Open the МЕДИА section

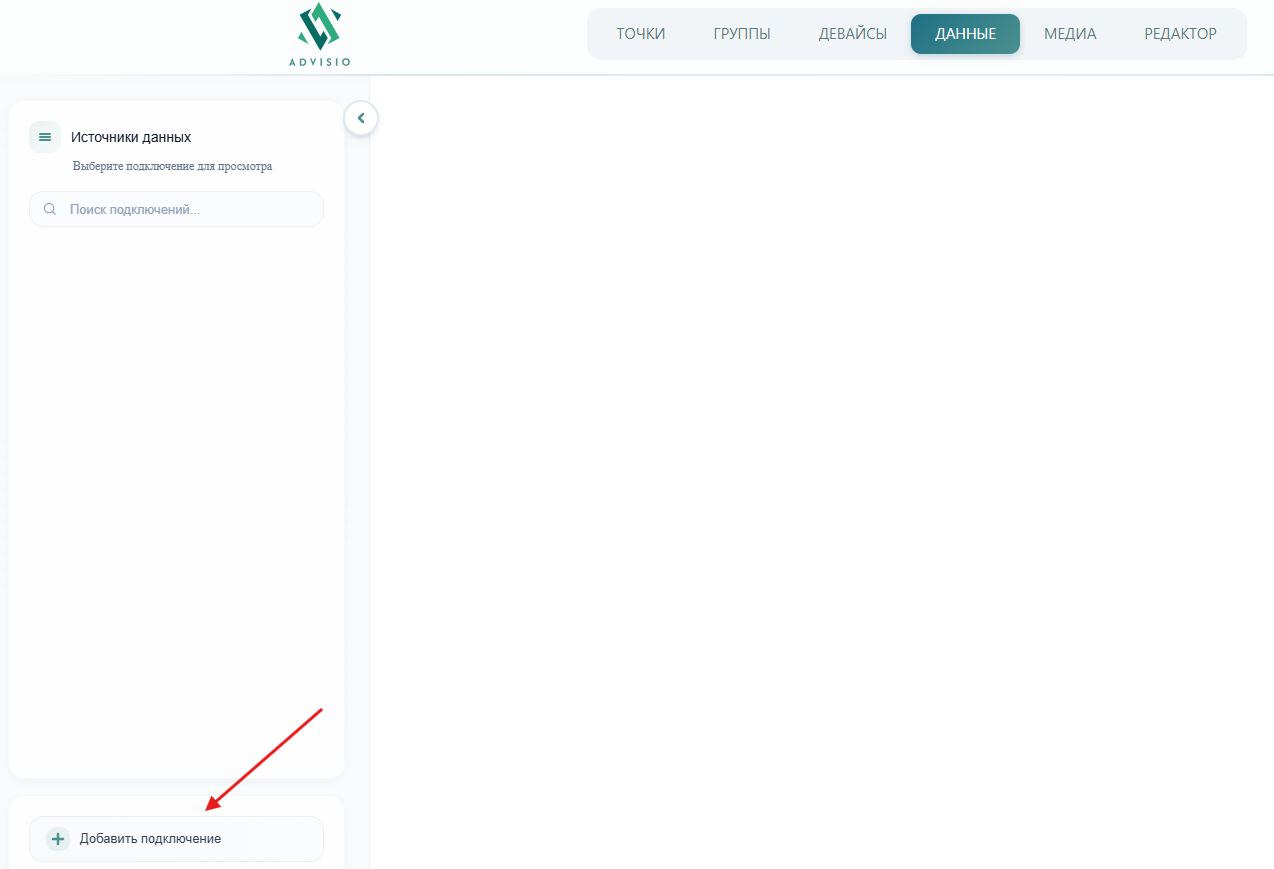[x=1070, y=34]
